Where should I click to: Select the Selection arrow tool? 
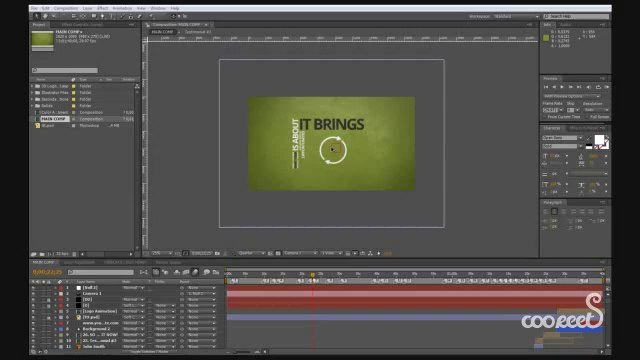coord(36,16)
